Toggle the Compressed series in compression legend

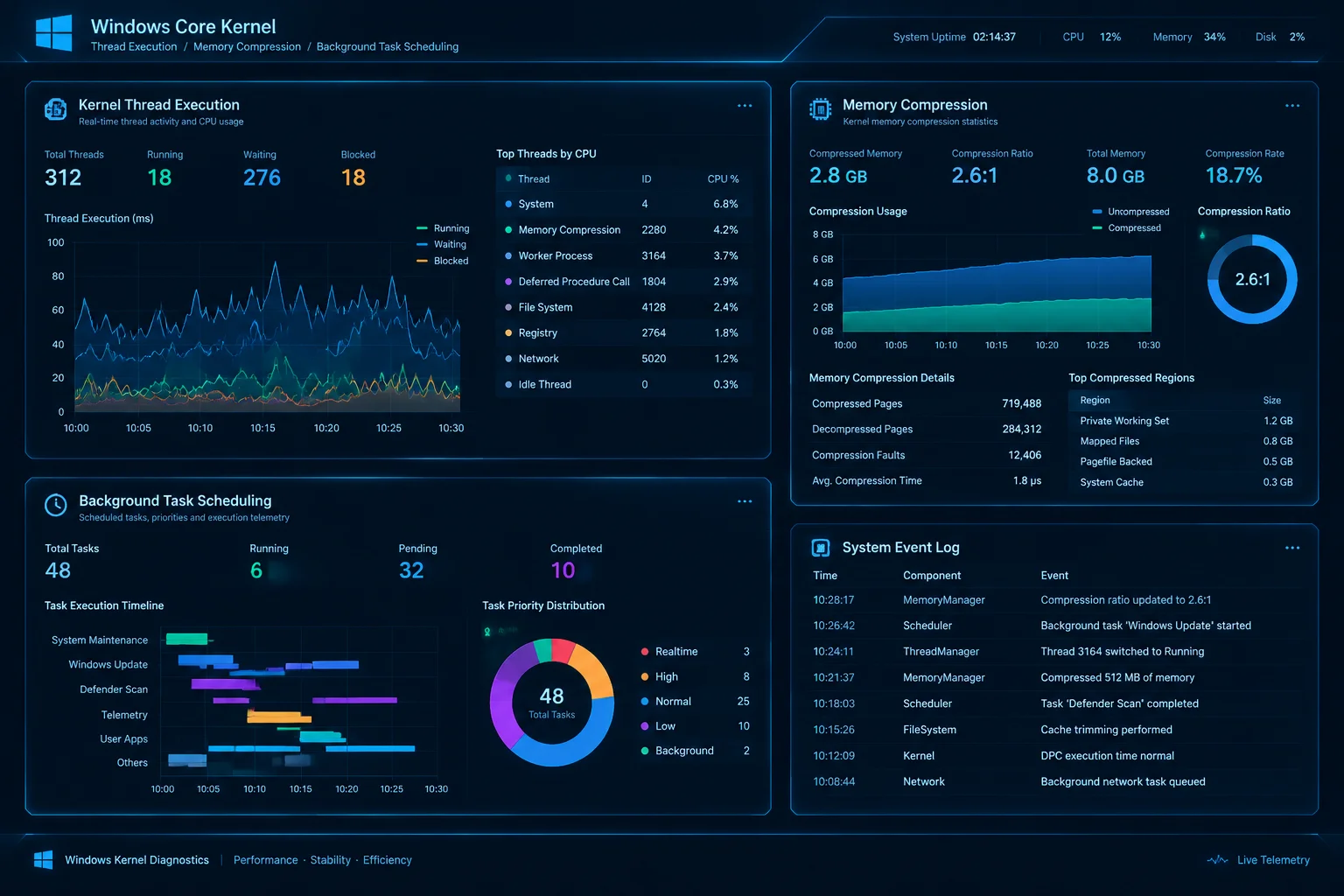pos(1127,227)
